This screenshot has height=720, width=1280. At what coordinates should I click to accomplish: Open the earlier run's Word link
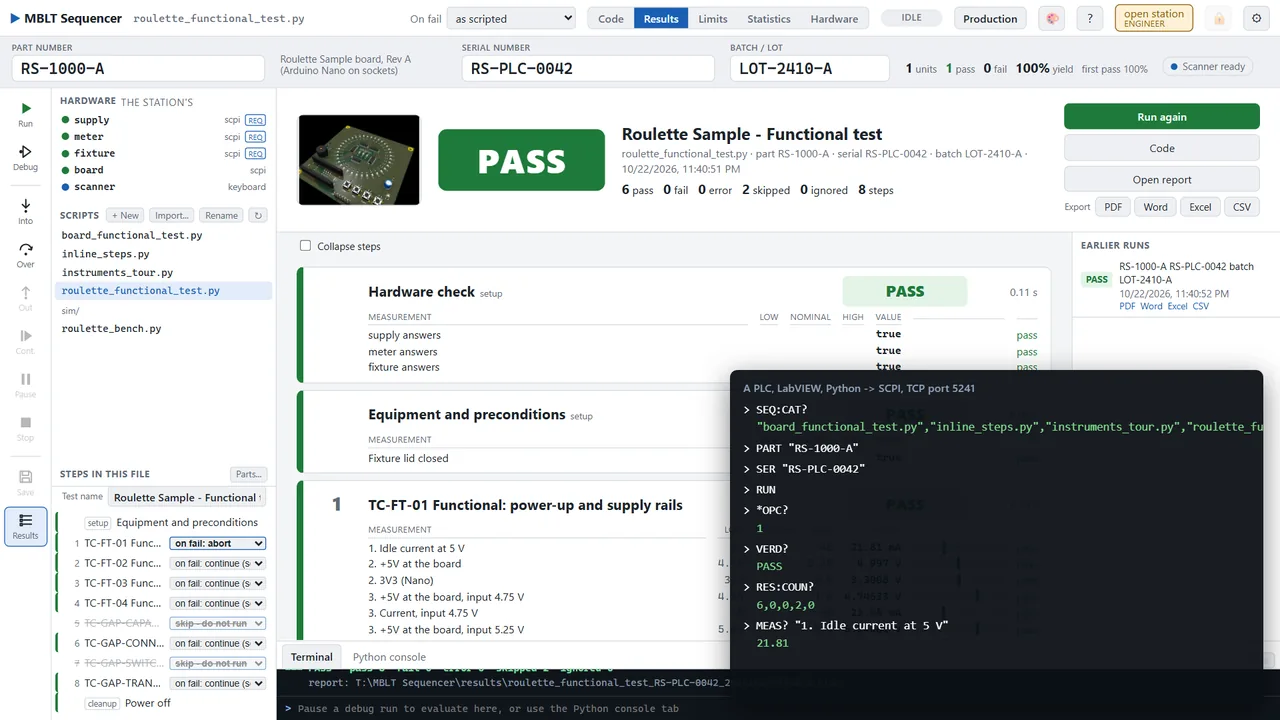1151,306
